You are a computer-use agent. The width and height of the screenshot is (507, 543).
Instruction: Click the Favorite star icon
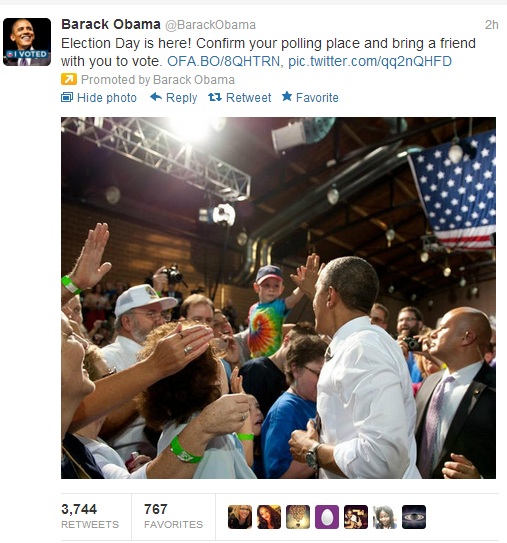point(287,97)
